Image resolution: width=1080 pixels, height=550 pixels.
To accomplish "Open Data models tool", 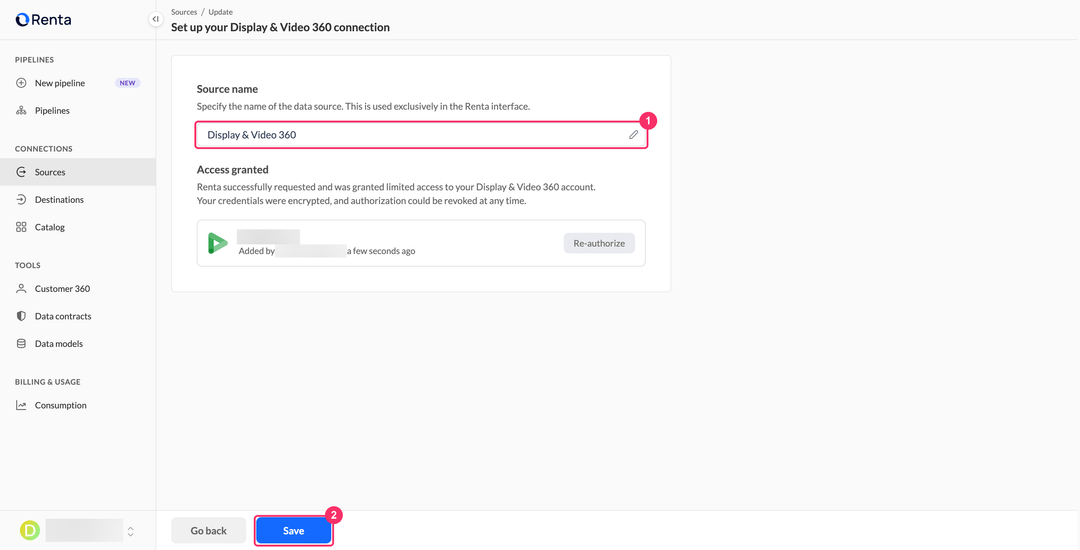I will (78, 343).
